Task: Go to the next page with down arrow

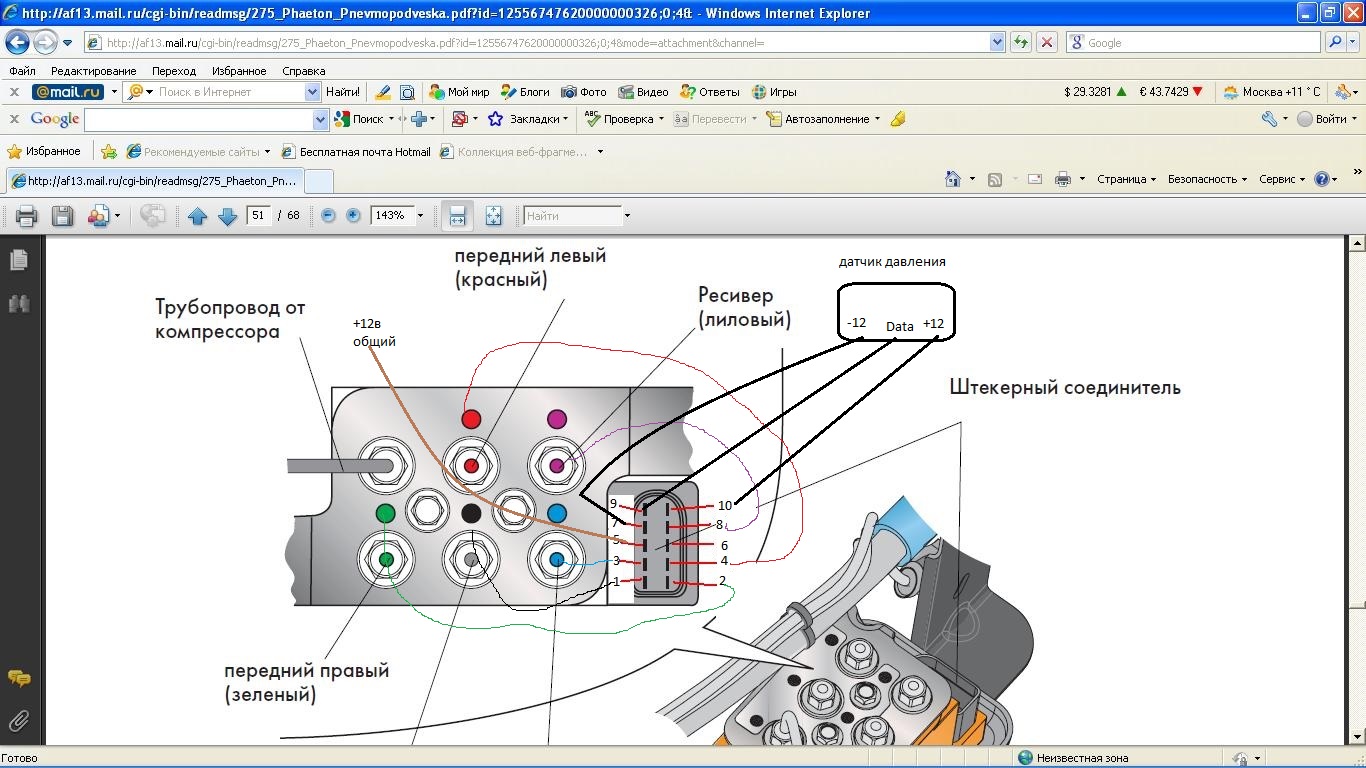Action: 227,216
